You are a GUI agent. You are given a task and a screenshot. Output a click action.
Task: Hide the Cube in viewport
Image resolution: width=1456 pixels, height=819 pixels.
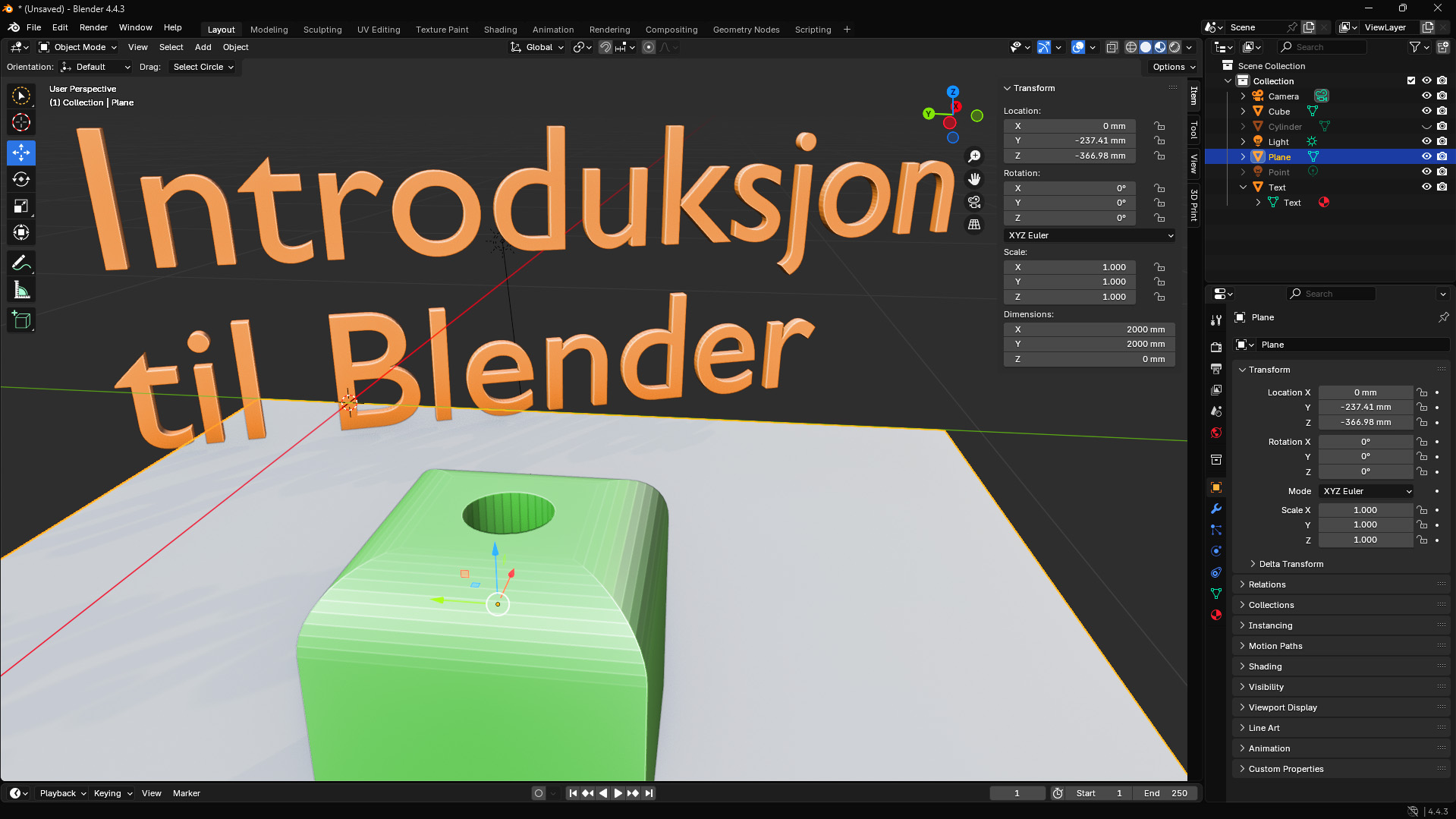pos(1426,111)
